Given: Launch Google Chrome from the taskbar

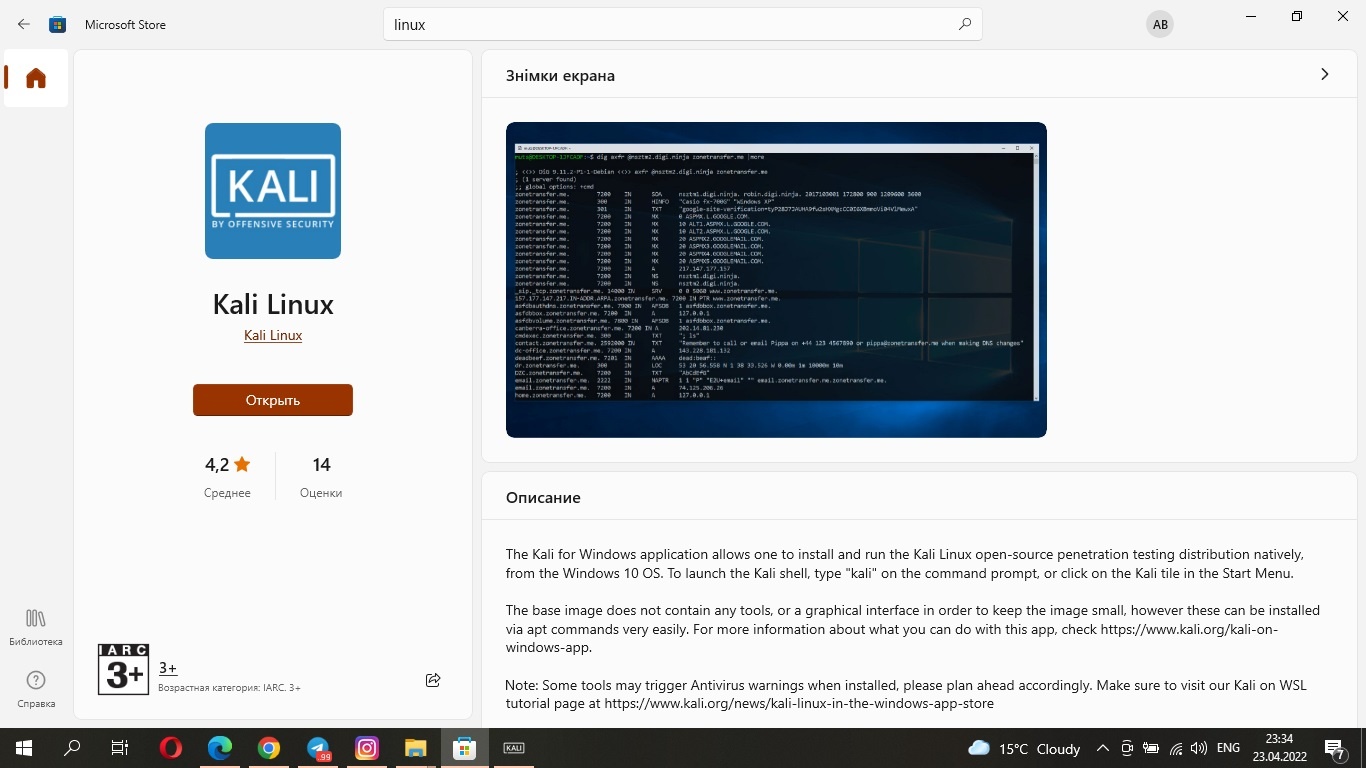Looking at the screenshot, I should (268, 748).
